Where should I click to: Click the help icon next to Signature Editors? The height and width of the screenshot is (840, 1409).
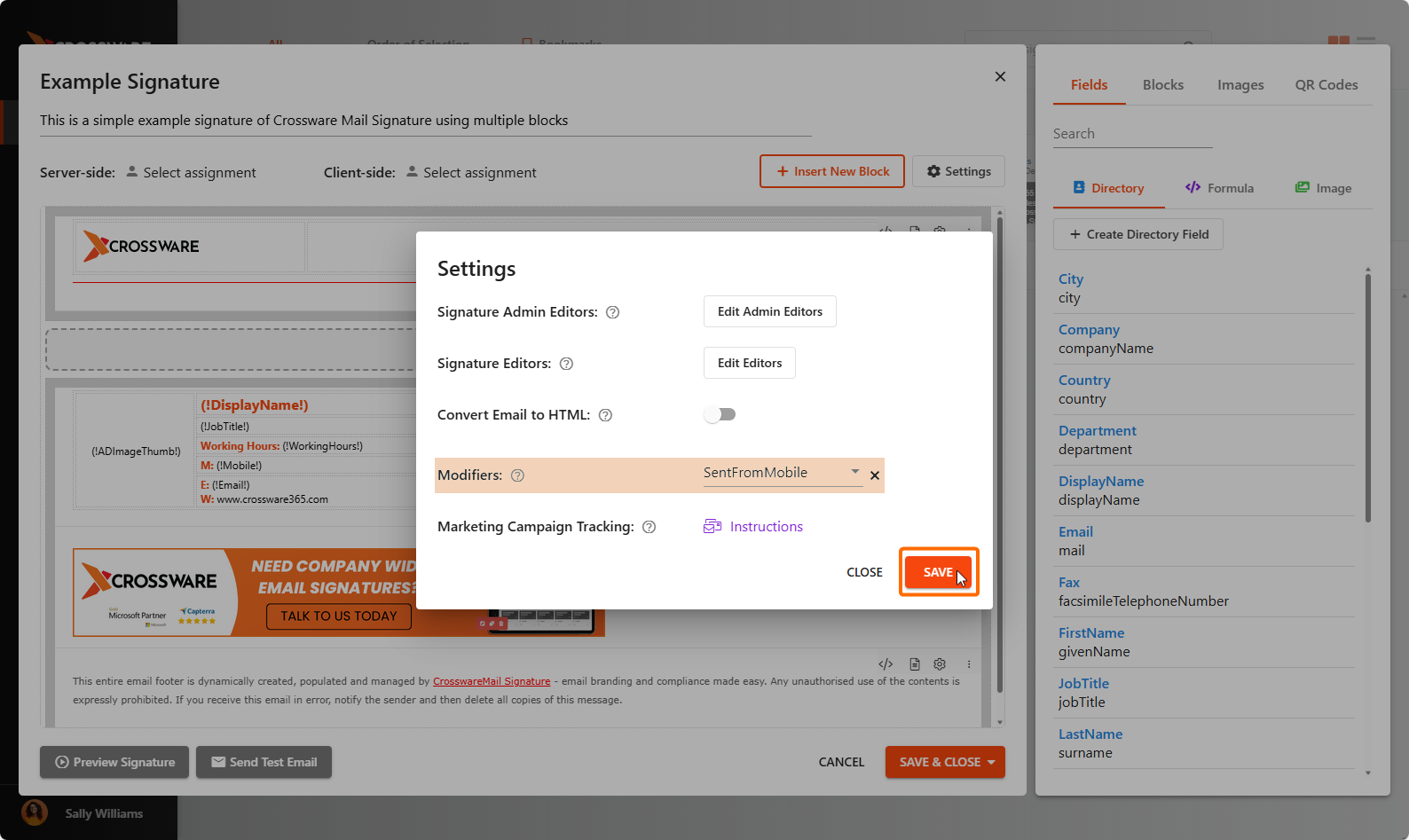click(x=566, y=364)
